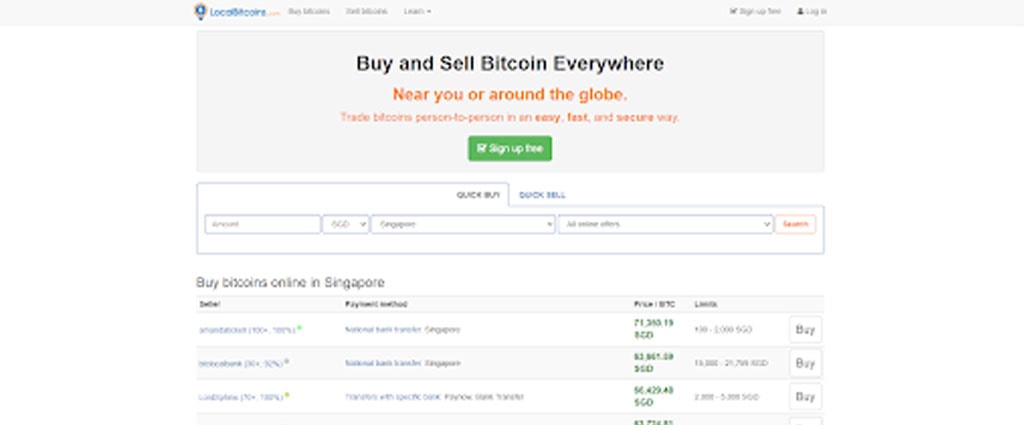
Task: Open the seller profile with 30+ trades
Action: [x=241, y=364]
